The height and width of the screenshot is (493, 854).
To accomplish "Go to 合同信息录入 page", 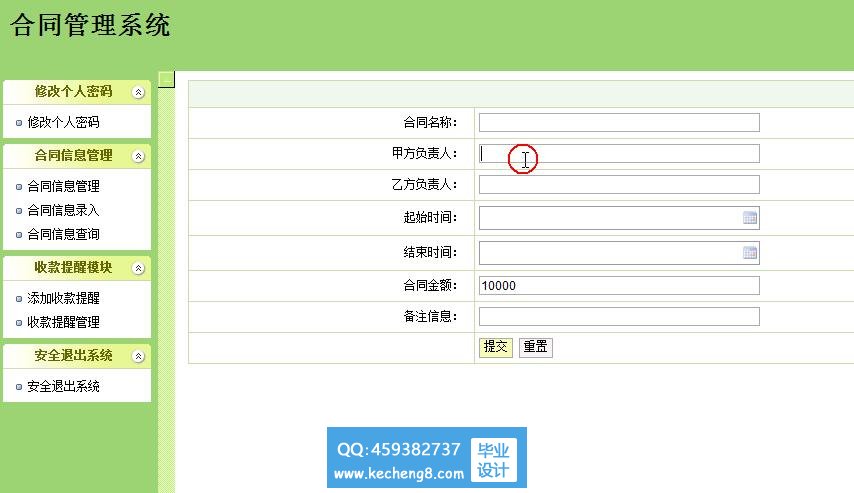I will [x=63, y=210].
